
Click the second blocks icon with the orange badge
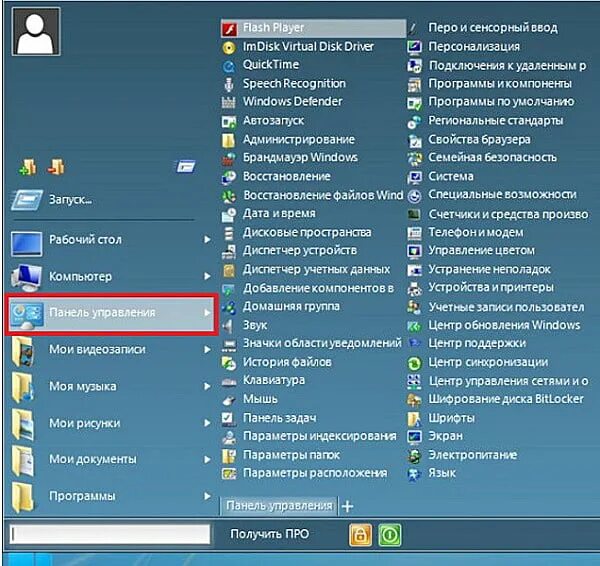pyautogui.click(x=56, y=167)
